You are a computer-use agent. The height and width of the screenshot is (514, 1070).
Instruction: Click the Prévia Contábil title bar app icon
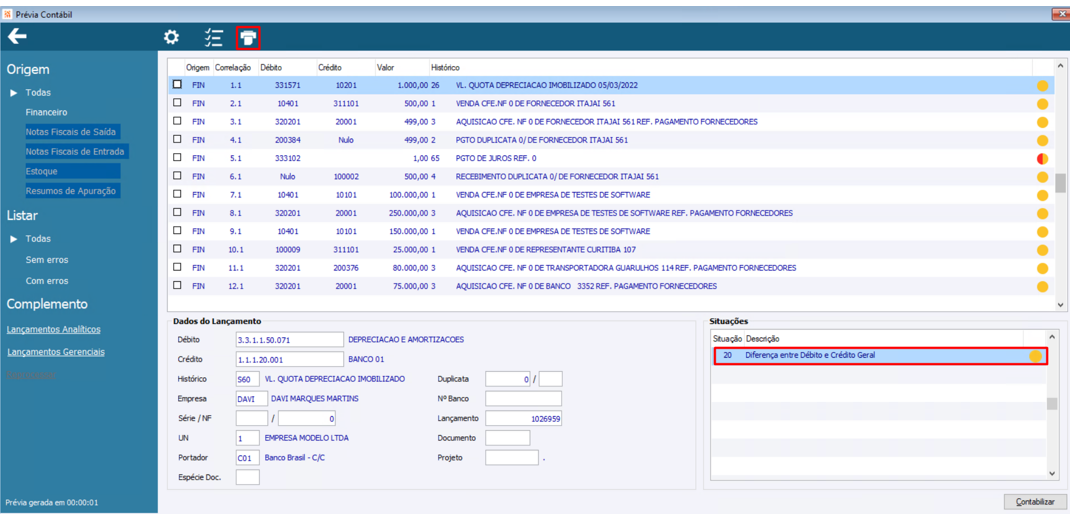pos(7,14)
